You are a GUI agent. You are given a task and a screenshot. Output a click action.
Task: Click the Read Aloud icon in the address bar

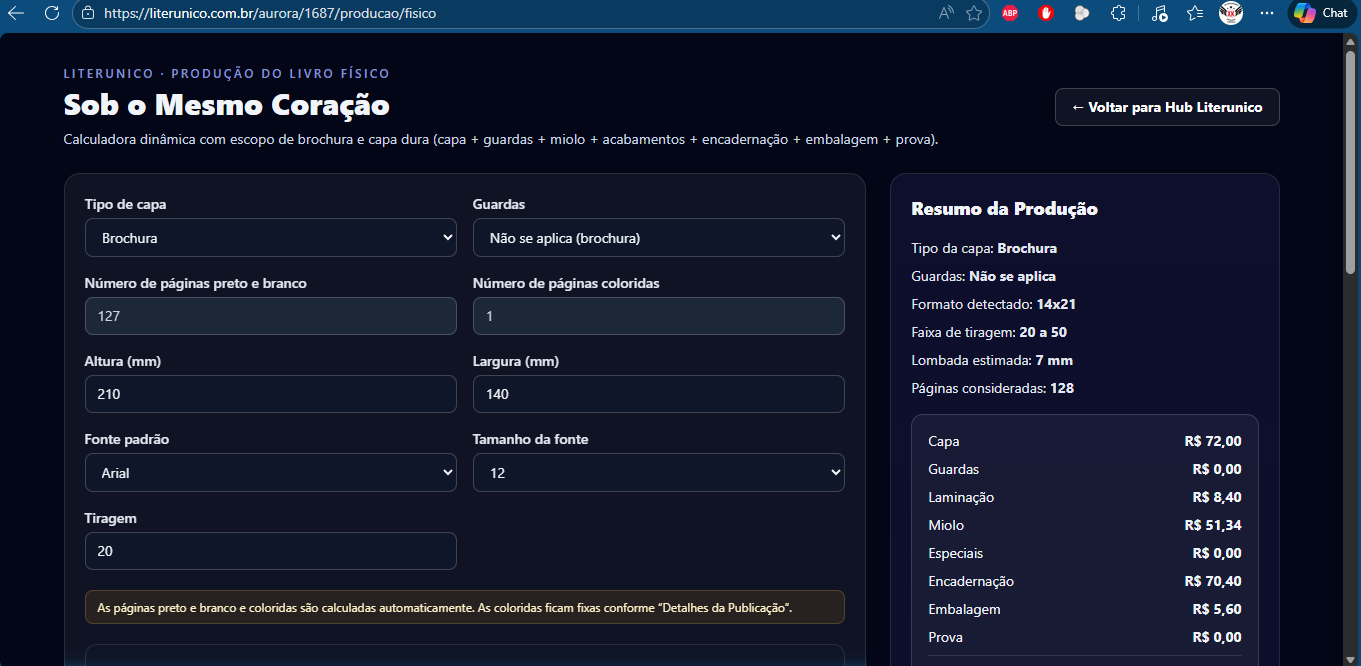point(946,13)
